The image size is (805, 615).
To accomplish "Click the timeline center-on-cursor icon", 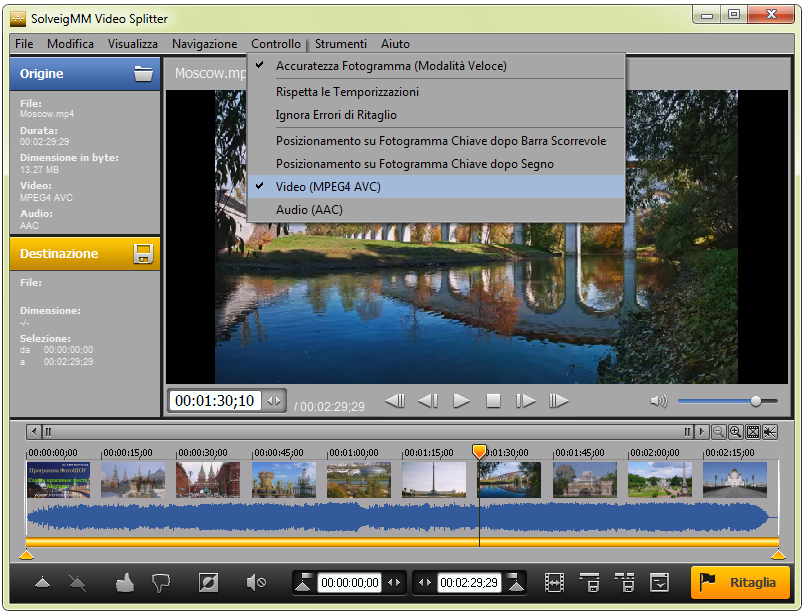I will [x=770, y=432].
